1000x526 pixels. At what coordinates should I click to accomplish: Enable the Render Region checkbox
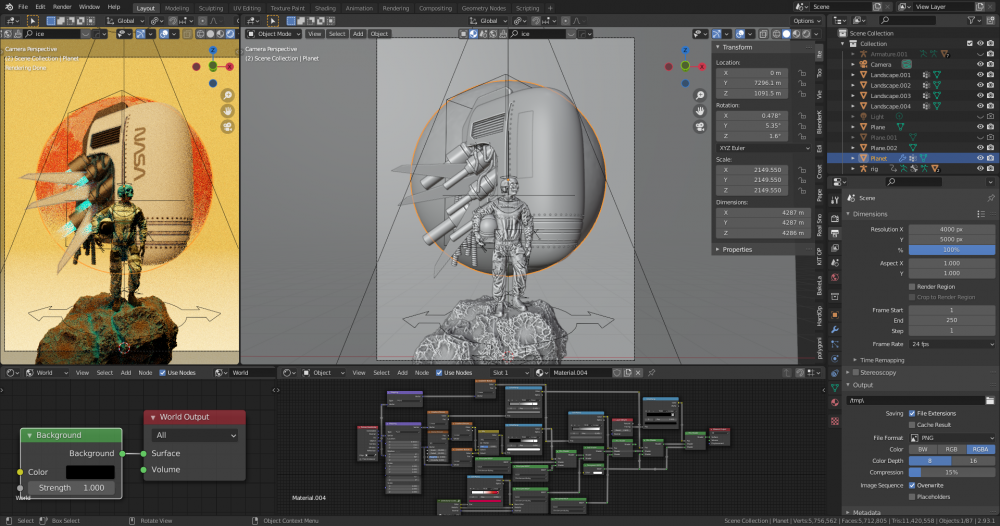tap(912, 287)
